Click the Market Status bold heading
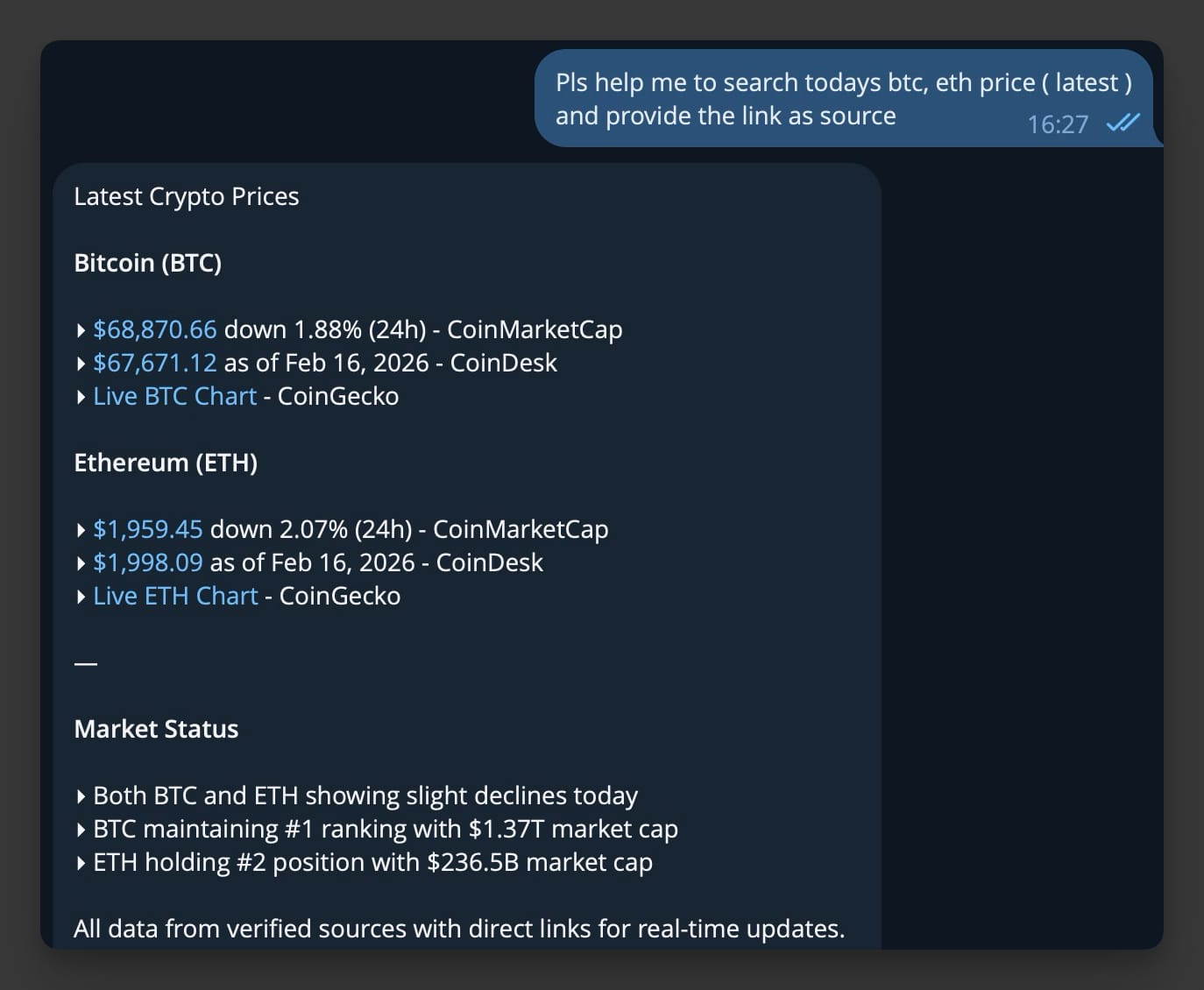The width and height of the screenshot is (1204, 990). [x=156, y=729]
